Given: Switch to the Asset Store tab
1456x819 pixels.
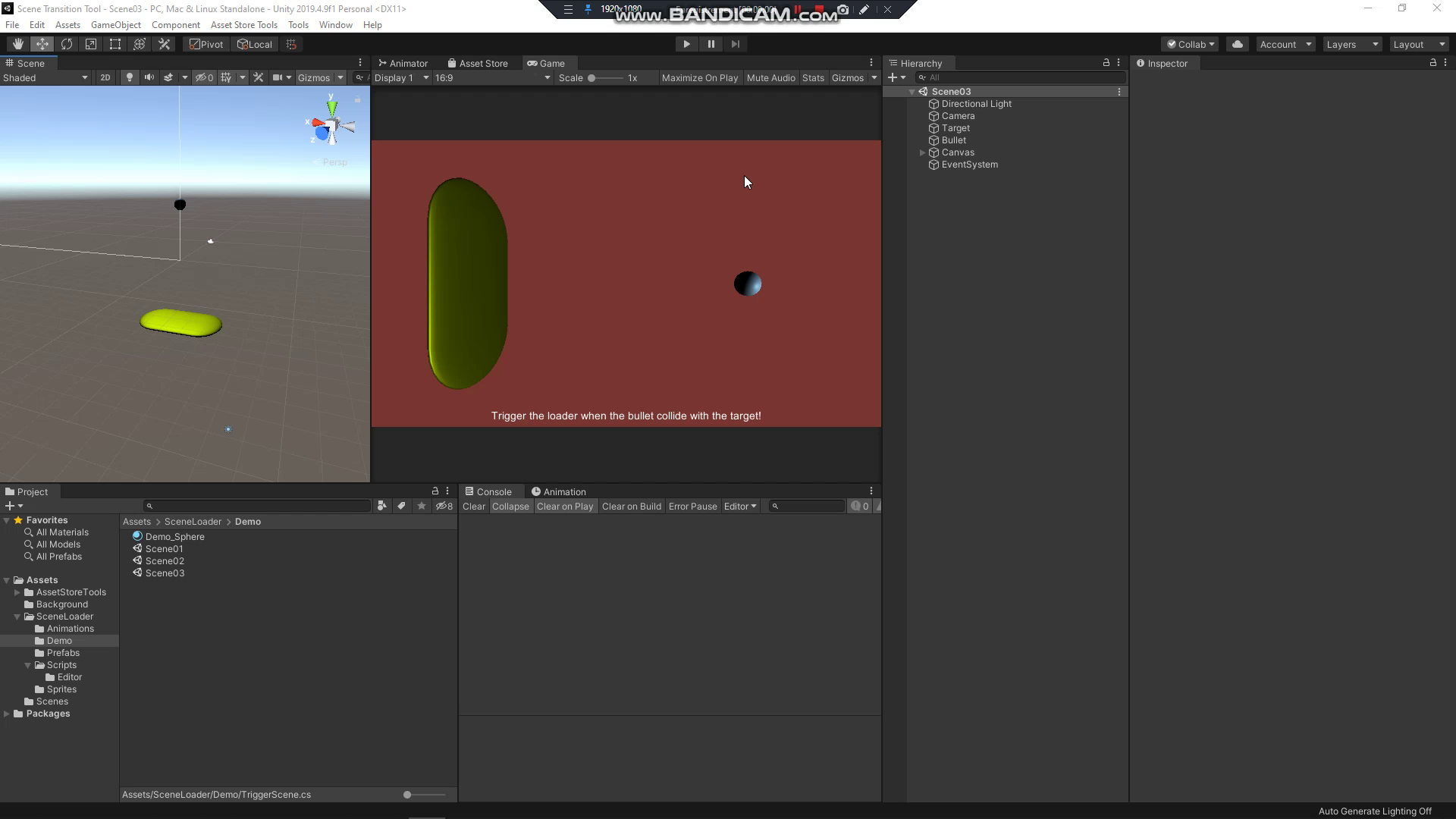Looking at the screenshot, I should pyautogui.click(x=478, y=63).
